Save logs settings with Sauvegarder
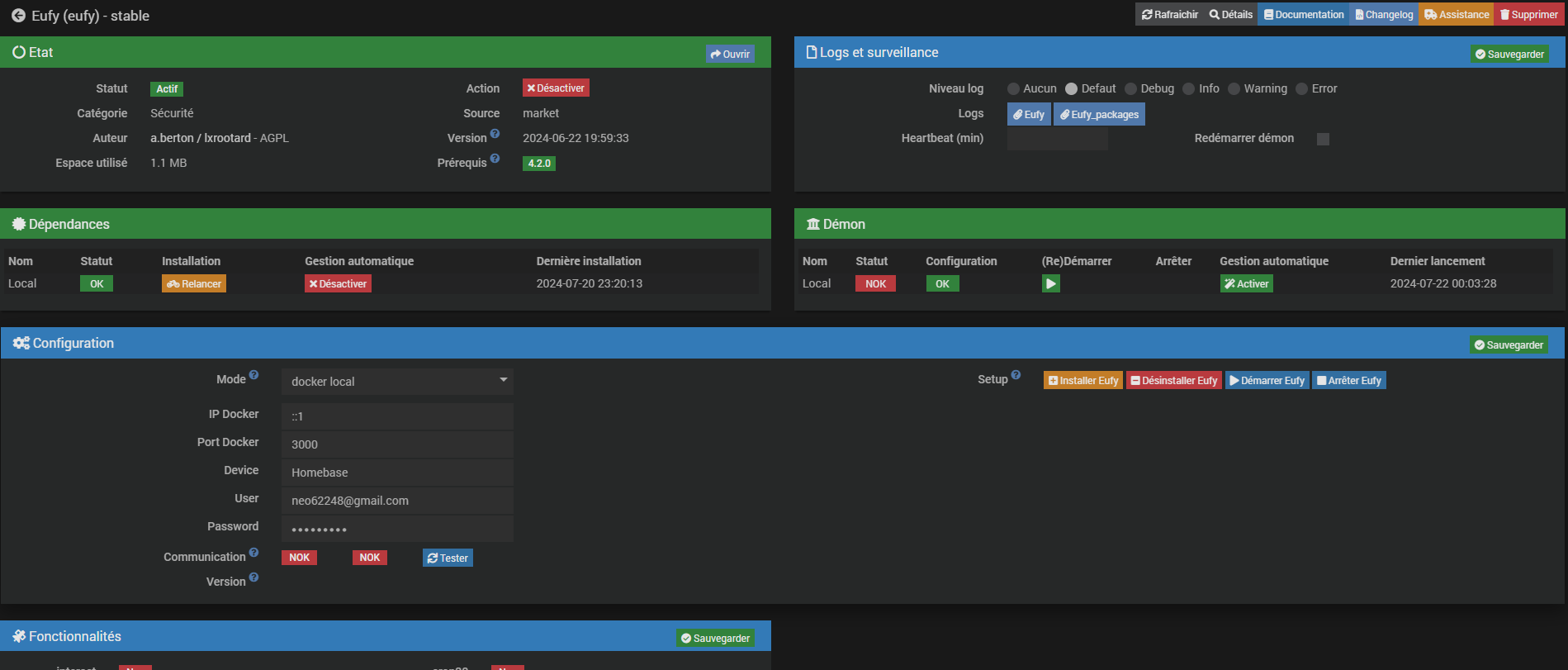 1509,55
